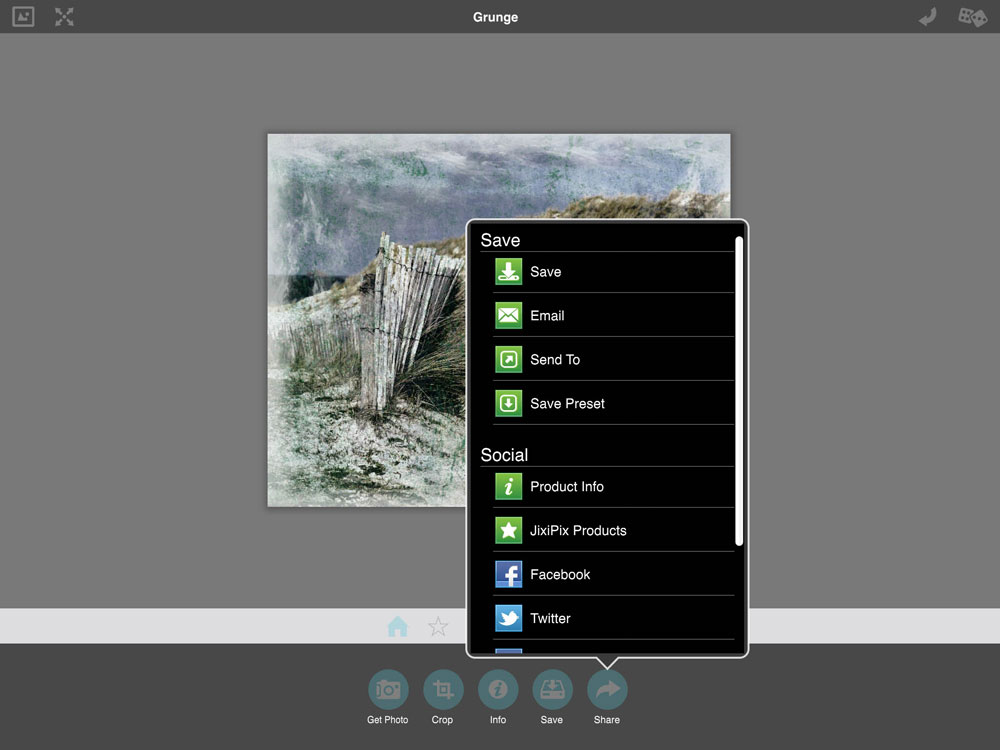This screenshot has width=1000, height=750.
Task: Open the Info button in bottom toolbar
Action: [x=498, y=690]
